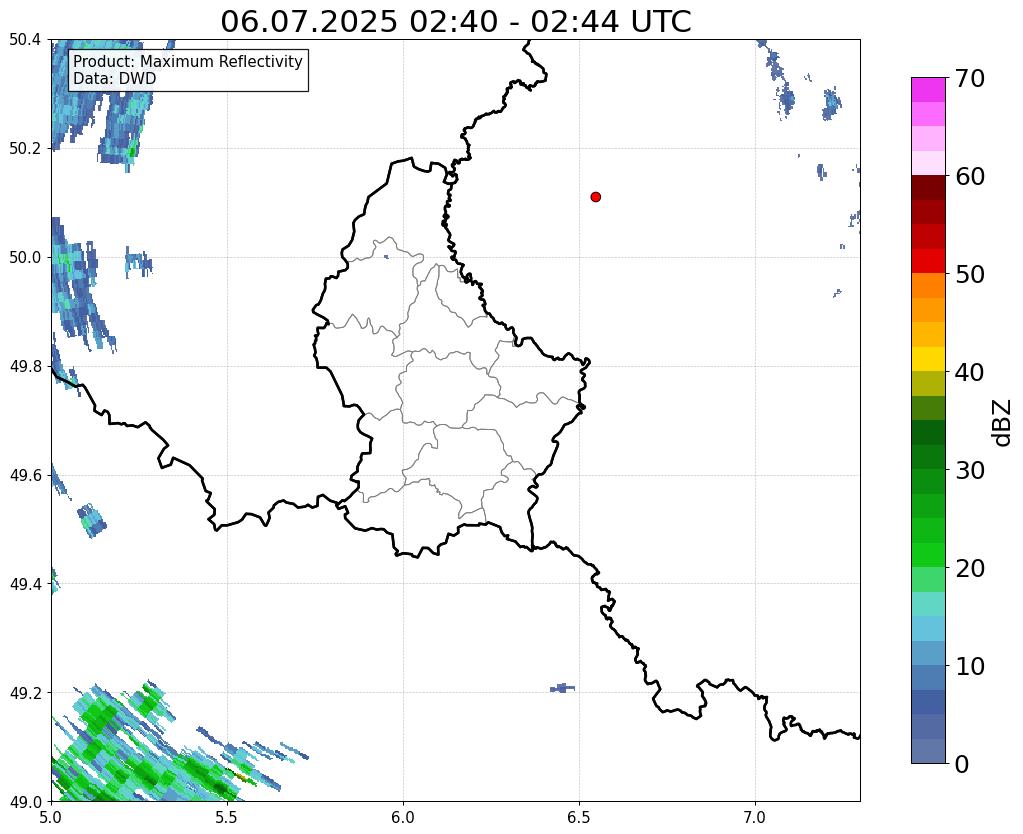Screen dimensions: 1023x834
Task: Click the red station marker dot
Action: [x=596, y=197]
